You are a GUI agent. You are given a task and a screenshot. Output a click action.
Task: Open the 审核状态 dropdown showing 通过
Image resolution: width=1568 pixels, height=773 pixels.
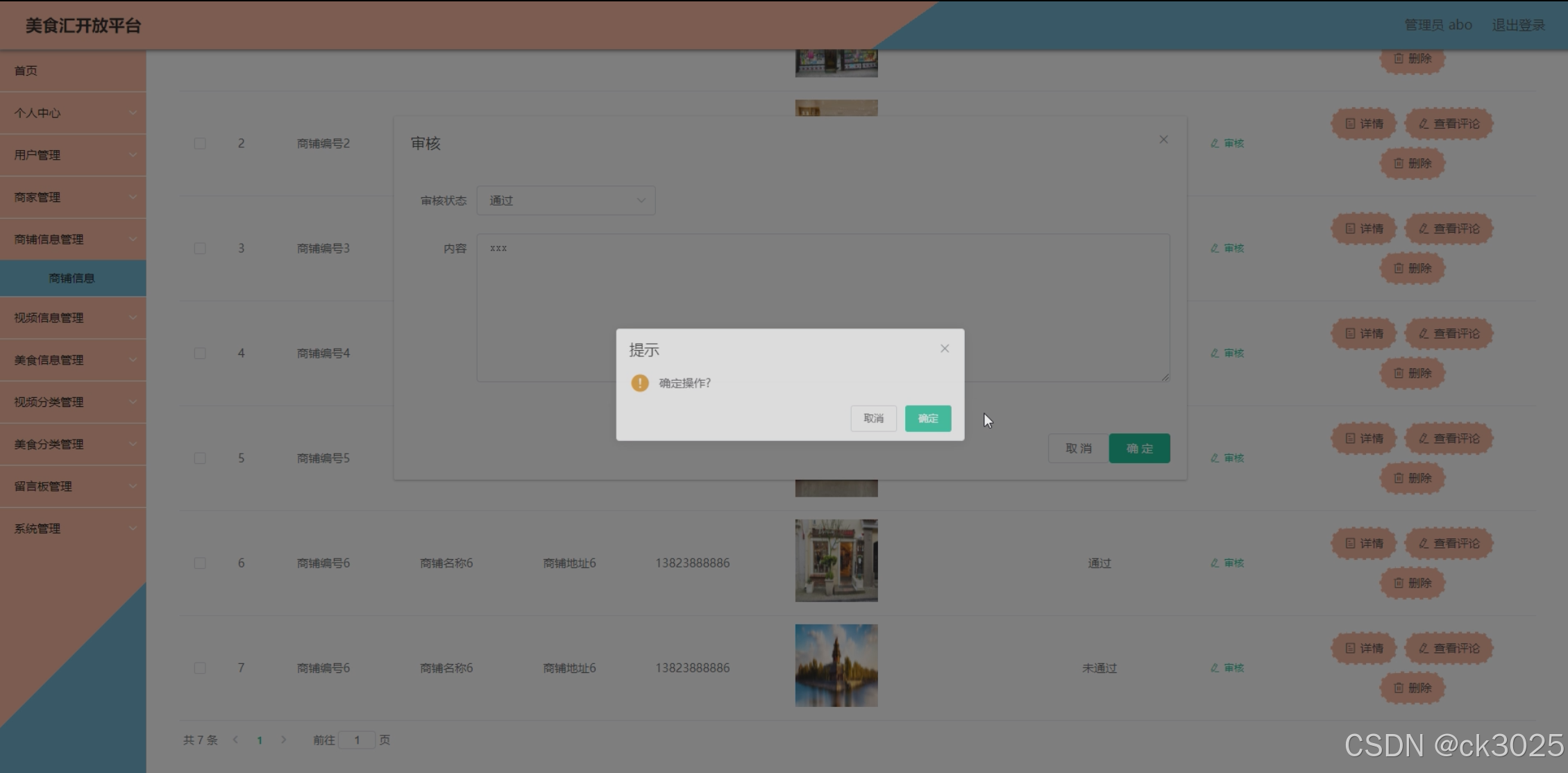(566, 201)
